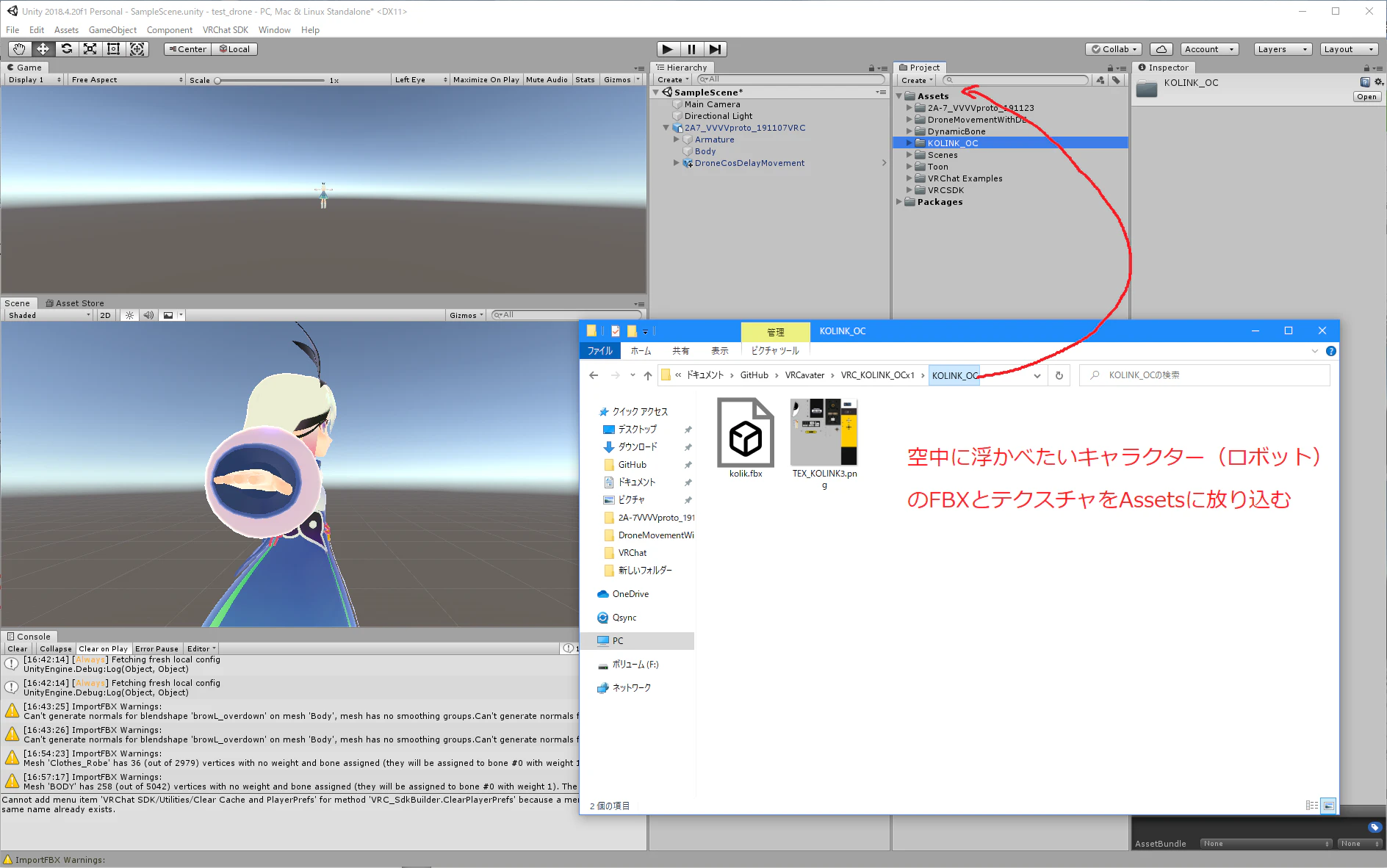The image size is (1387, 868).
Task: Click Clear button in Console
Action: click(18, 649)
